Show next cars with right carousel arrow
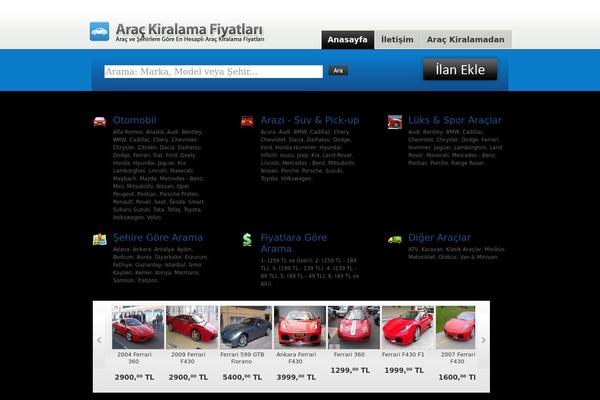 pyautogui.click(x=483, y=340)
